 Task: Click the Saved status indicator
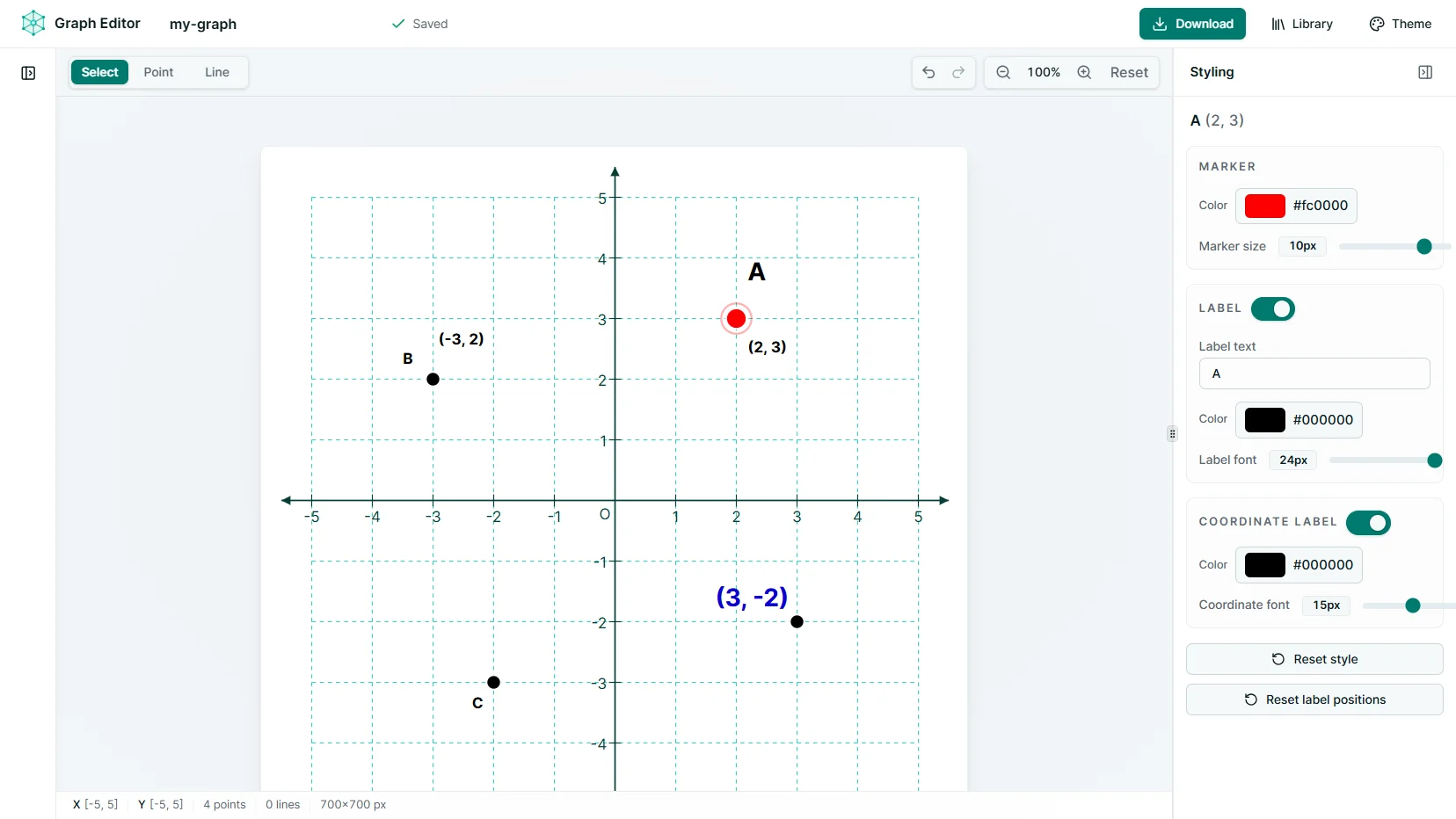tap(419, 24)
